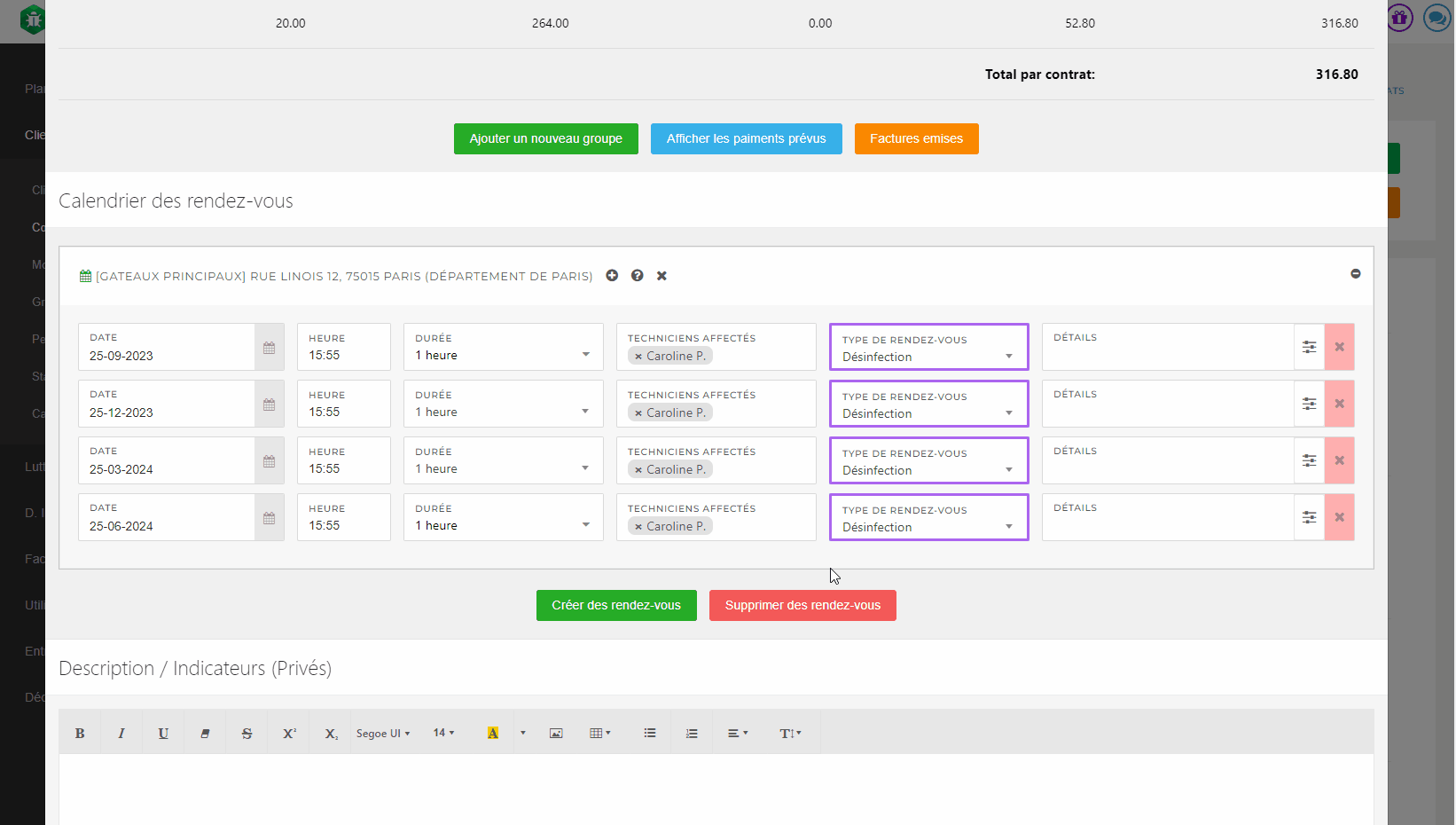Apply strikethrough formatting in editor

tap(247, 734)
